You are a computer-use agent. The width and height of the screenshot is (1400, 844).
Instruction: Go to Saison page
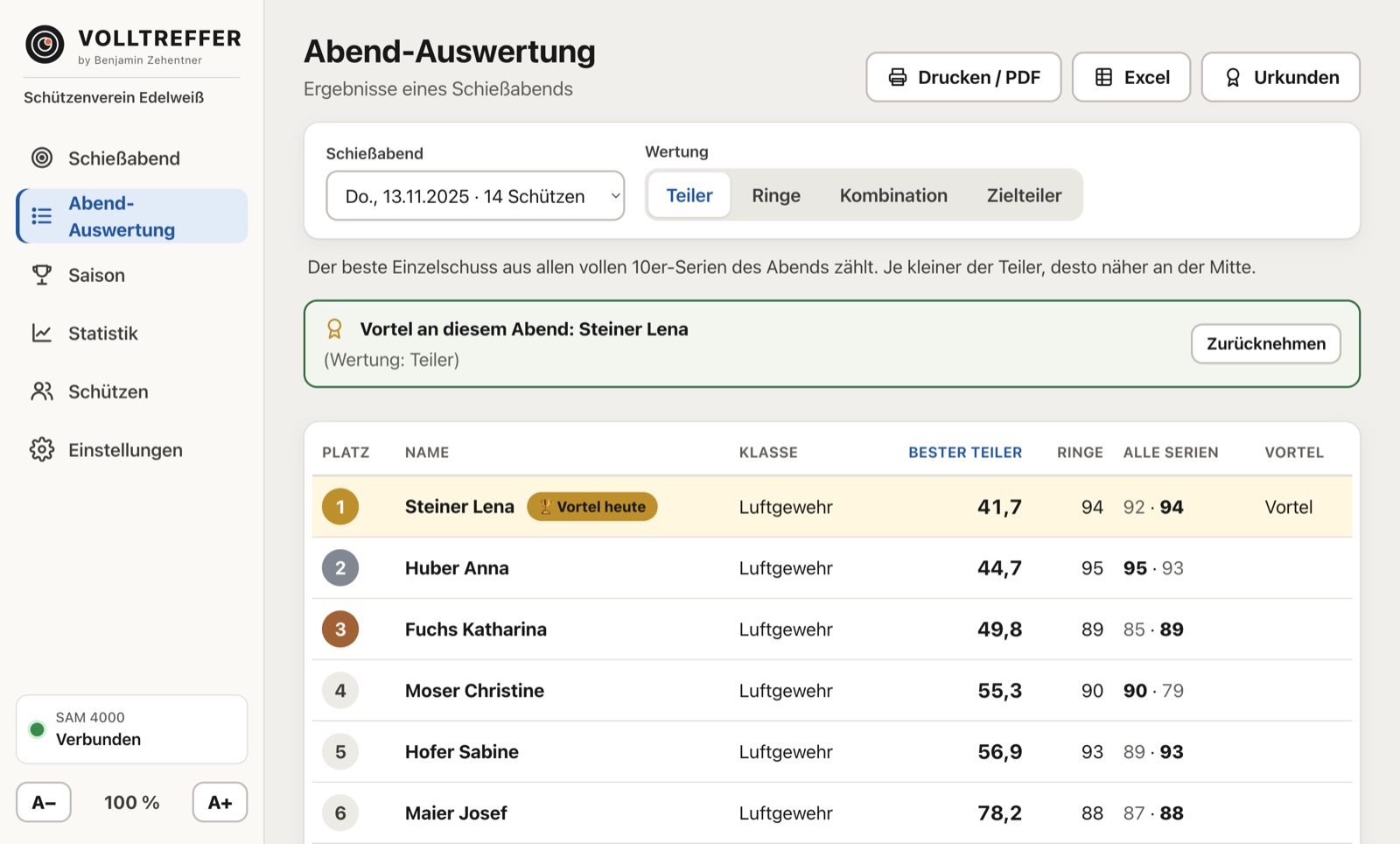[132, 275]
